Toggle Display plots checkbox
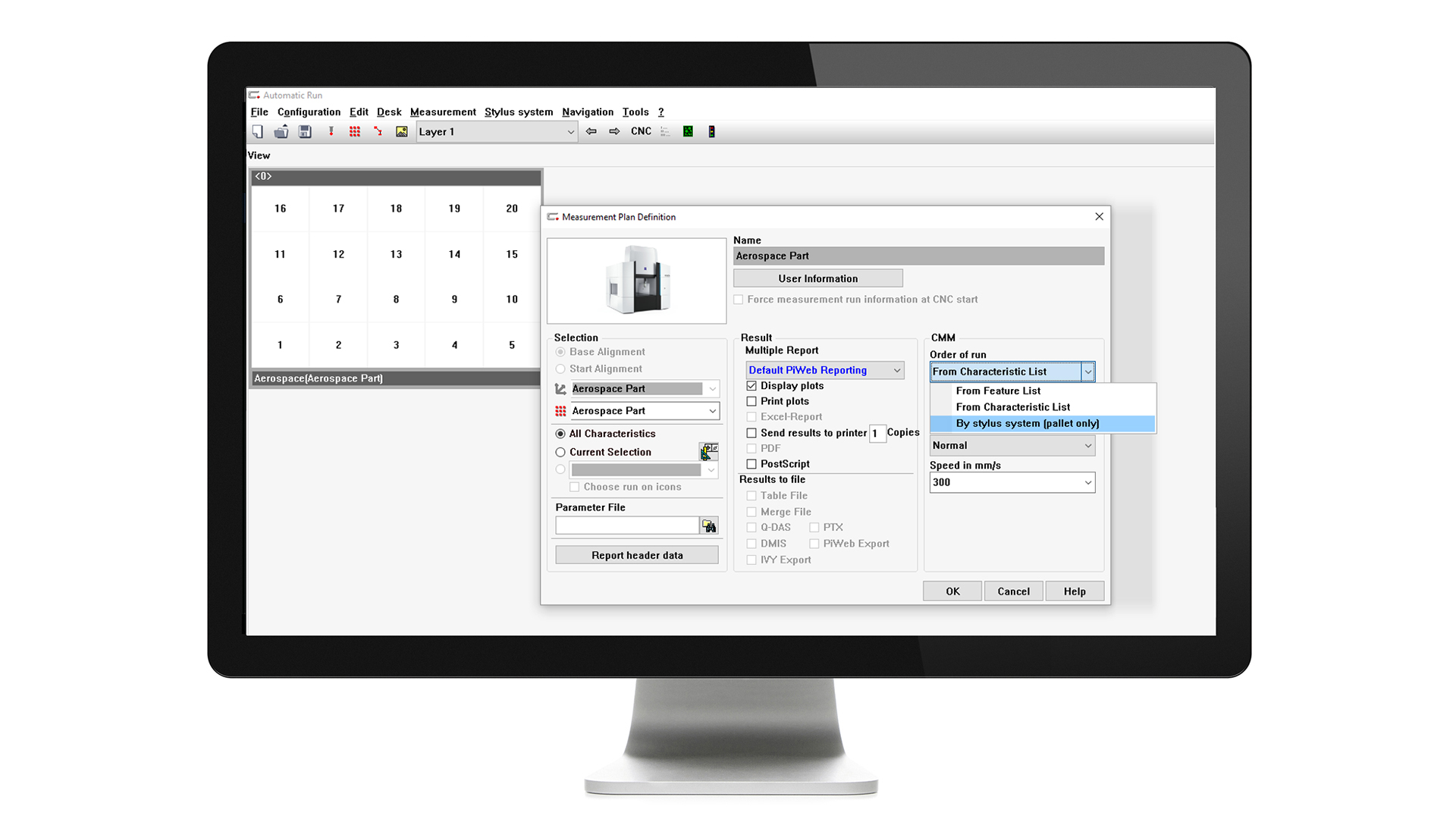This screenshot has width=1456, height=819. pos(753,386)
